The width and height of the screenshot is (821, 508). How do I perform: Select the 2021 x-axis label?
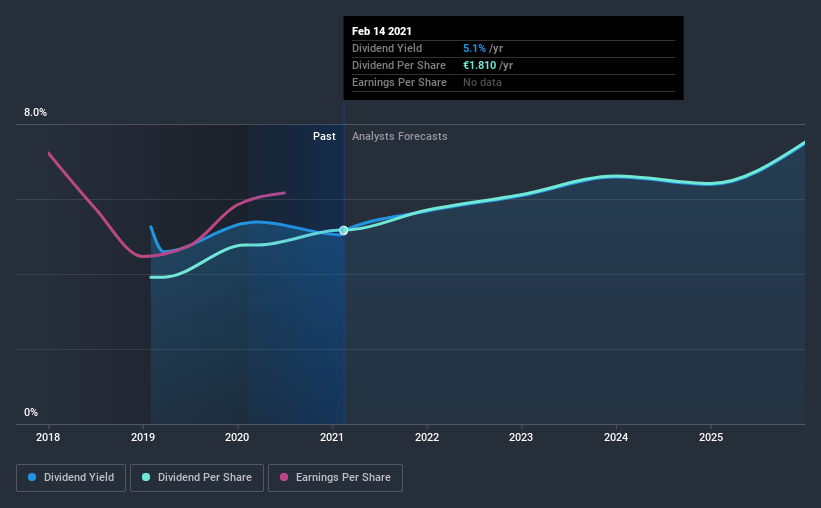(332, 437)
